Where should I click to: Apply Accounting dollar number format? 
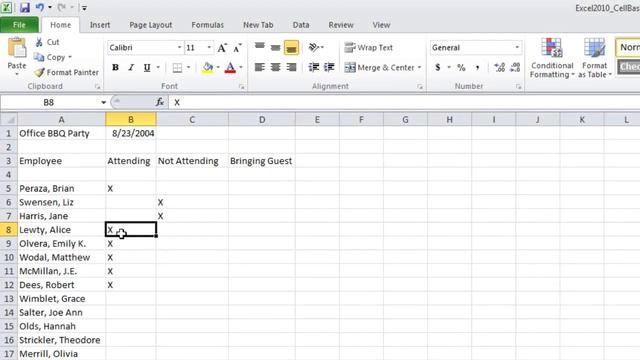coord(438,67)
